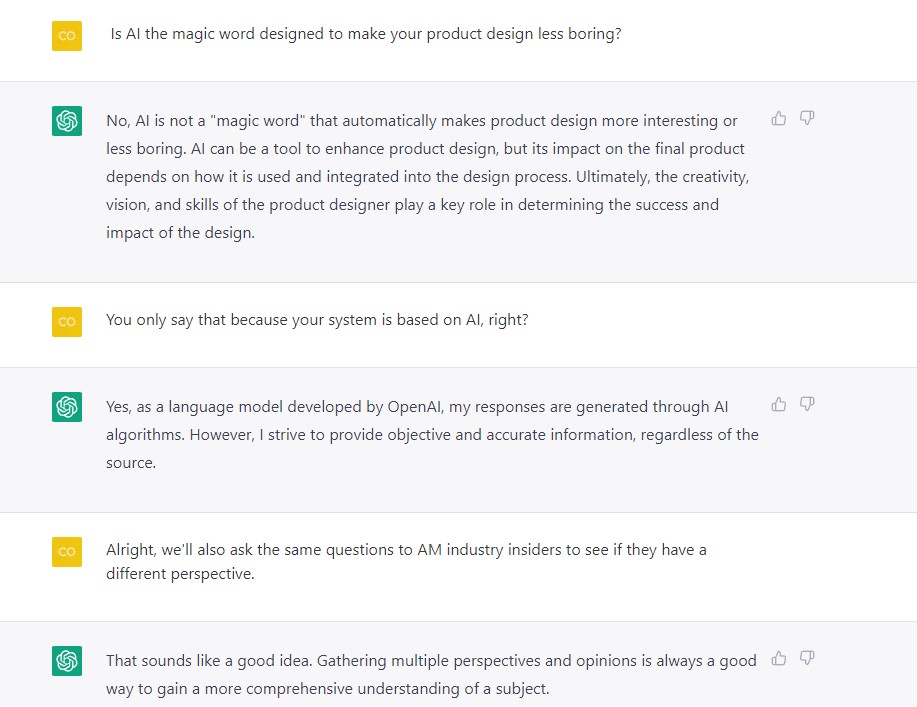The width and height of the screenshot is (917, 707).
Task: Thumbs up the "good idea" response
Action: (779, 658)
